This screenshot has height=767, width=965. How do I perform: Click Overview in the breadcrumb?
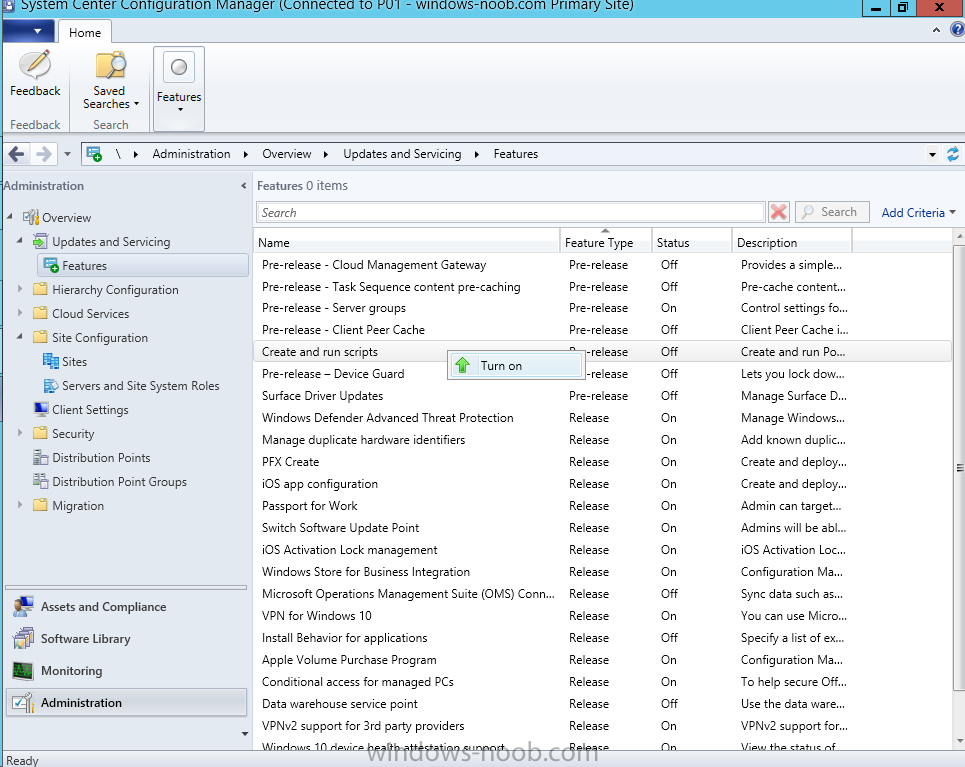[x=287, y=154]
